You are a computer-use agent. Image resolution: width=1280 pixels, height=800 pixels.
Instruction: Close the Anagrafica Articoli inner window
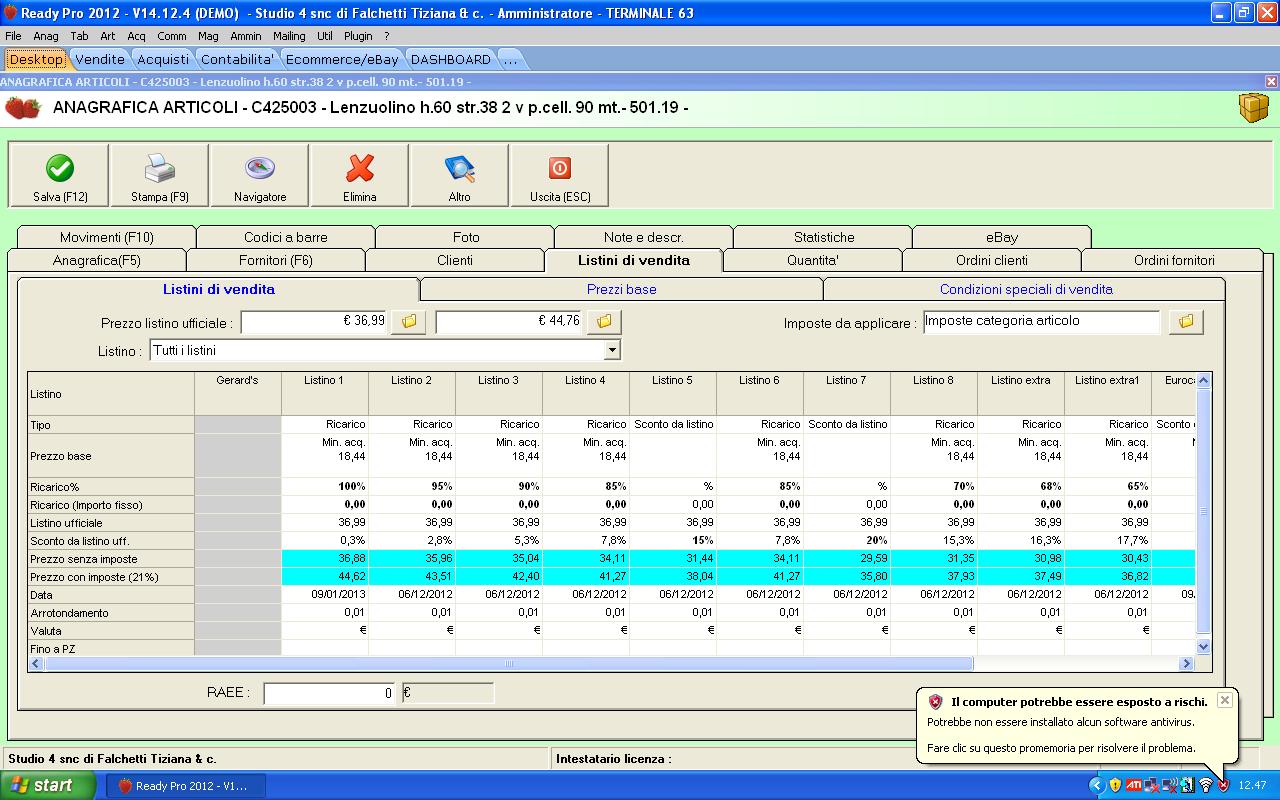coord(1271,82)
